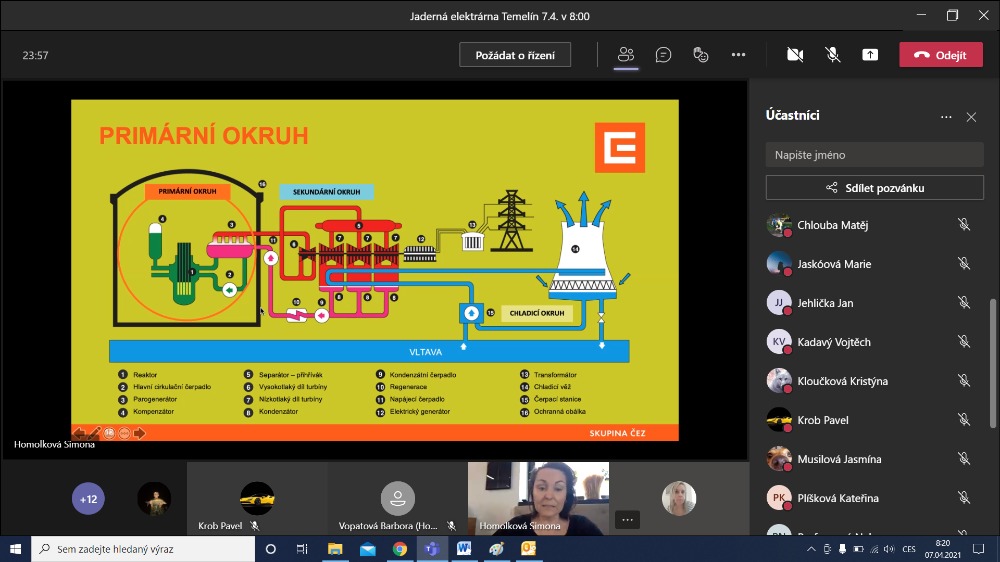Open more actions menu in meeting toolbar
The height and width of the screenshot is (562, 1000).
(x=738, y=55)
